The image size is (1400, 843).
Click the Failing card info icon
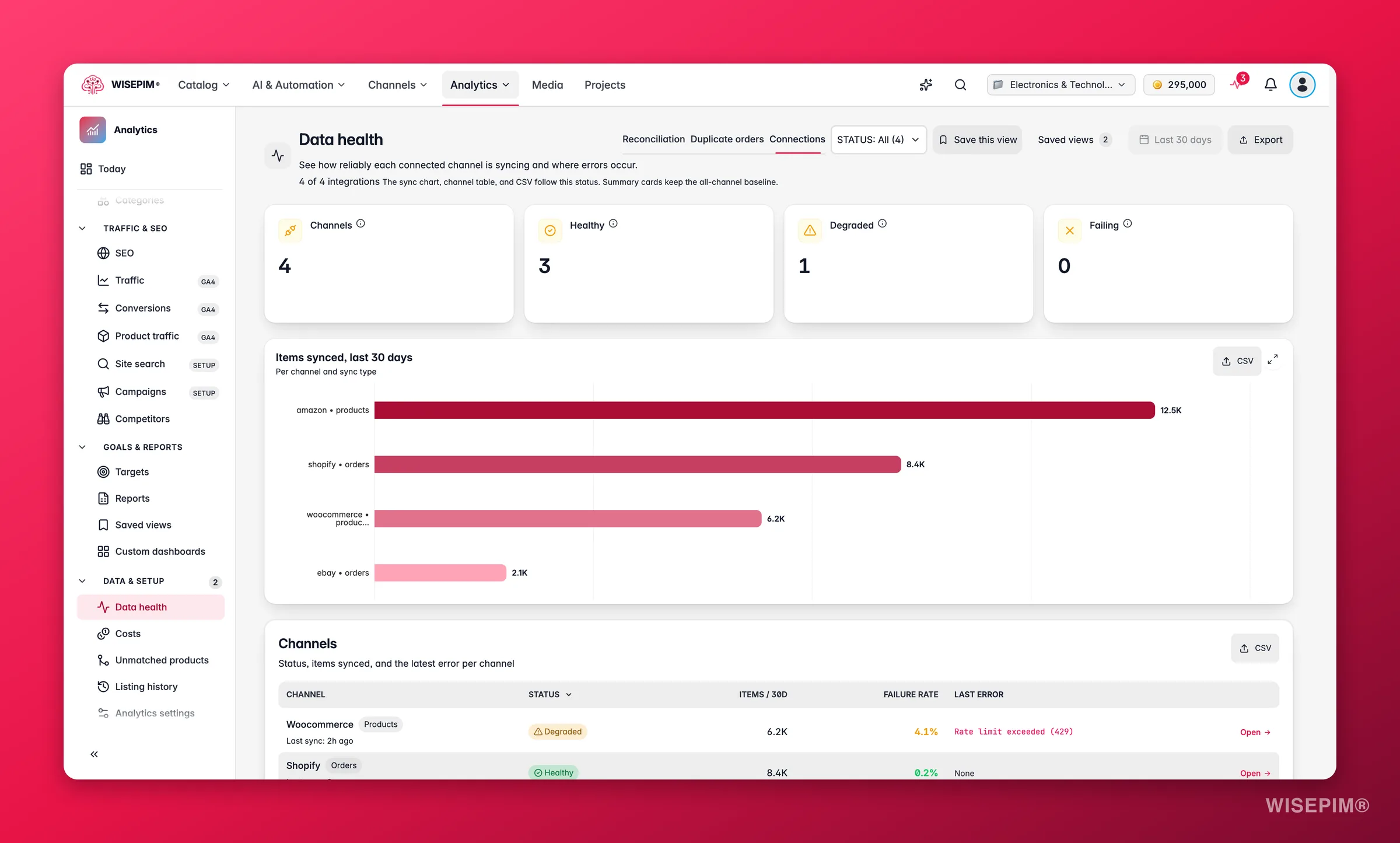tap(1128, 223)
